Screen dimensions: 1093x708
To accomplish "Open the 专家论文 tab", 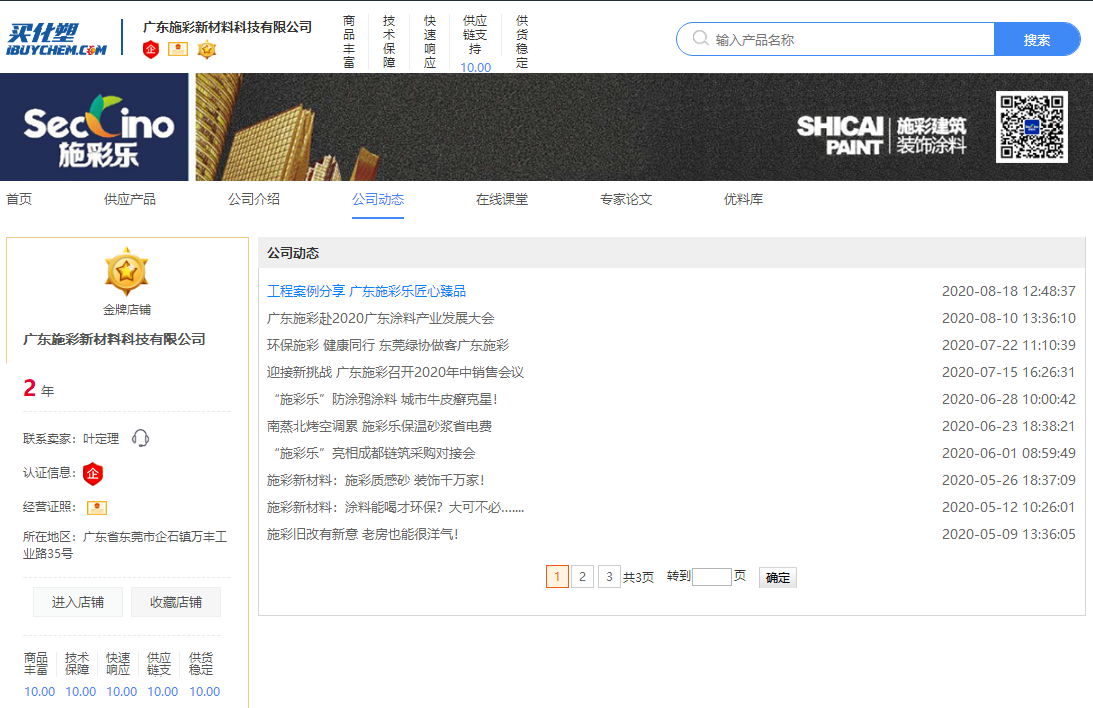I will tap(626, 199).
